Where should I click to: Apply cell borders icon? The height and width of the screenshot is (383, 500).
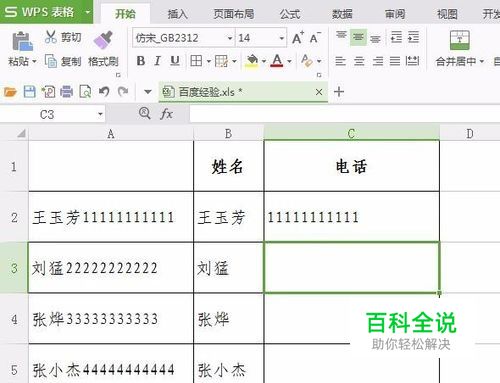[196, 61]
